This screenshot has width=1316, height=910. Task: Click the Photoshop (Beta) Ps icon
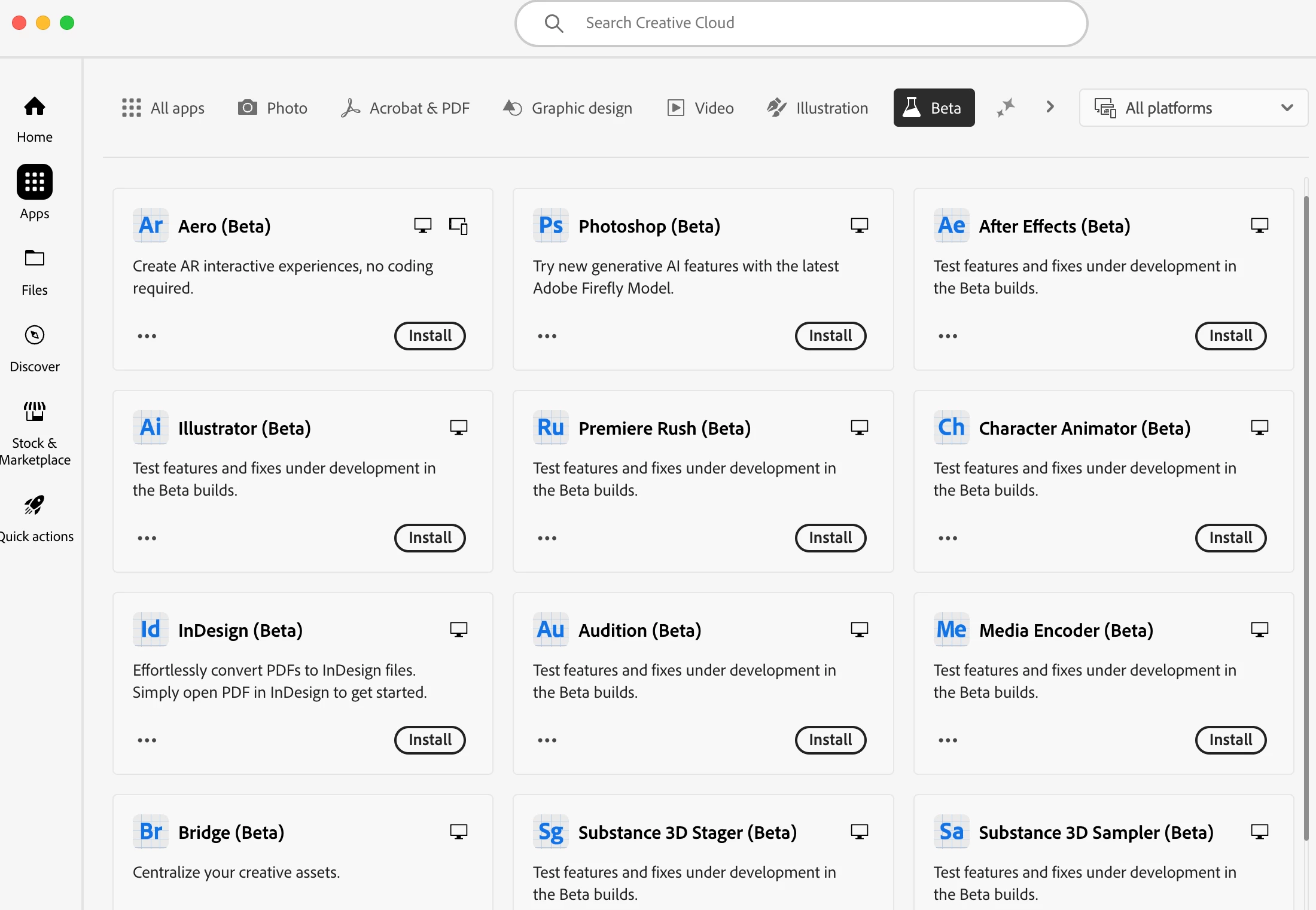[550, 225]
